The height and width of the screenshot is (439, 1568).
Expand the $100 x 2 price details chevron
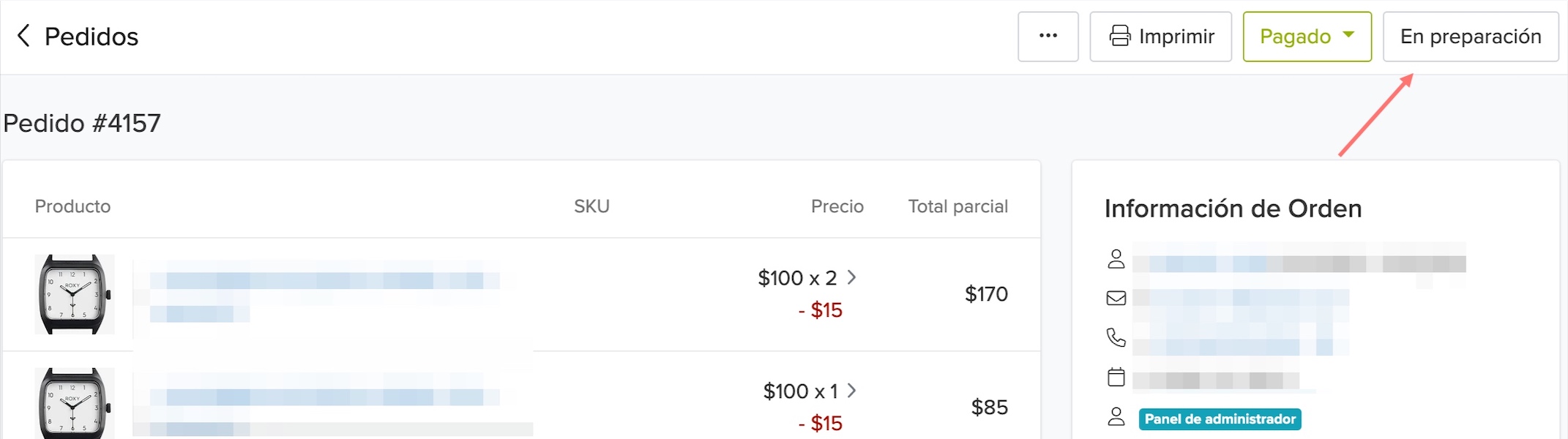coord(851,277)
